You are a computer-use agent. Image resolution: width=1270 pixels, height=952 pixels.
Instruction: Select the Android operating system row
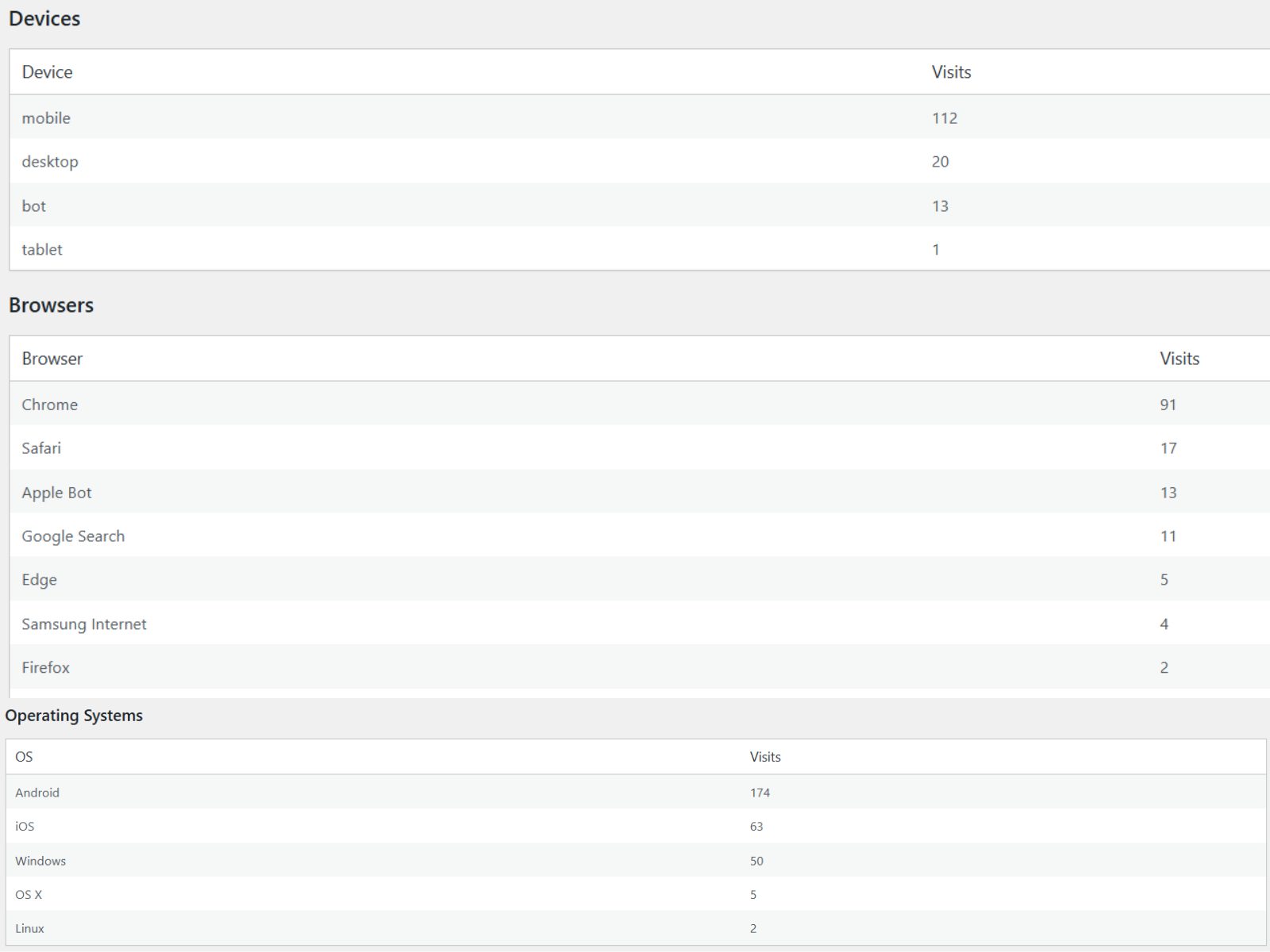37,793
